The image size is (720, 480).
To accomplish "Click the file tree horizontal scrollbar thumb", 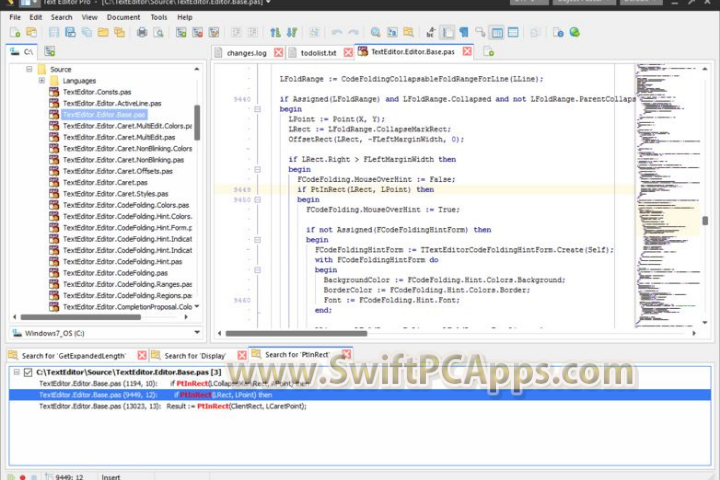I will coord(81,317).
